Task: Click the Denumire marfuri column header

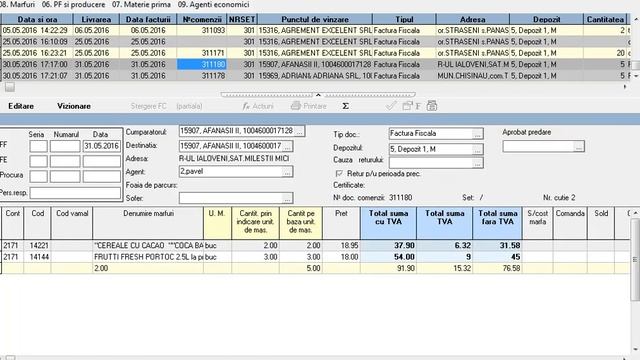Action: 148,223
